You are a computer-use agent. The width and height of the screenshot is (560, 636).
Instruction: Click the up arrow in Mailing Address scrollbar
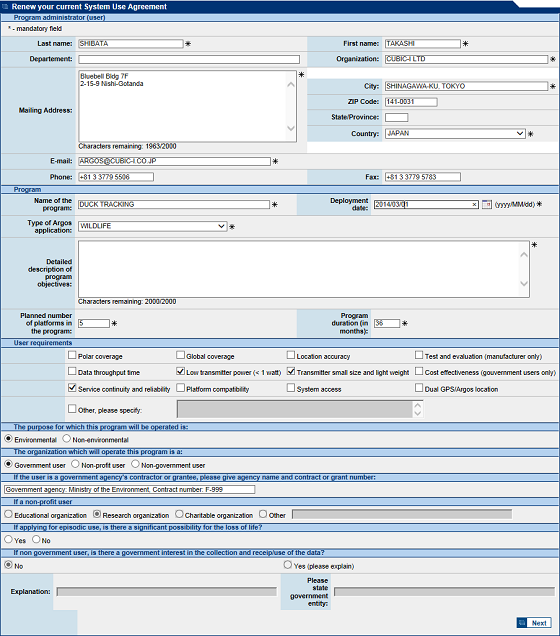291,85
